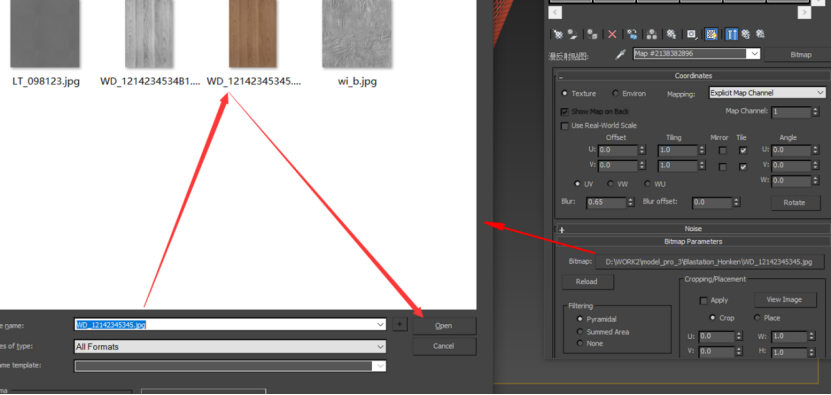Click the file name text field
Viewport: 831px width, 395px height.
point(224,324)
